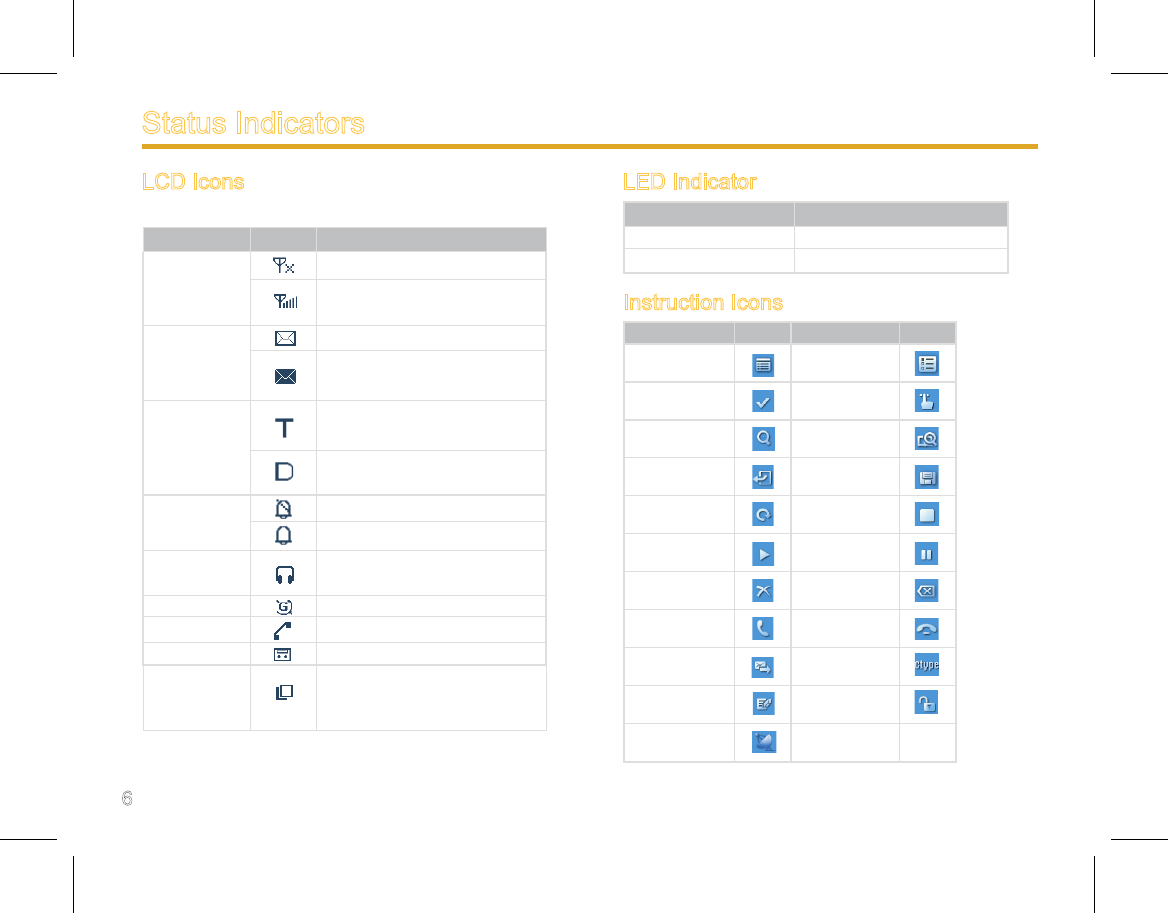
Task: Click the blue open padlock icon
Action: (x=927, y=702)
